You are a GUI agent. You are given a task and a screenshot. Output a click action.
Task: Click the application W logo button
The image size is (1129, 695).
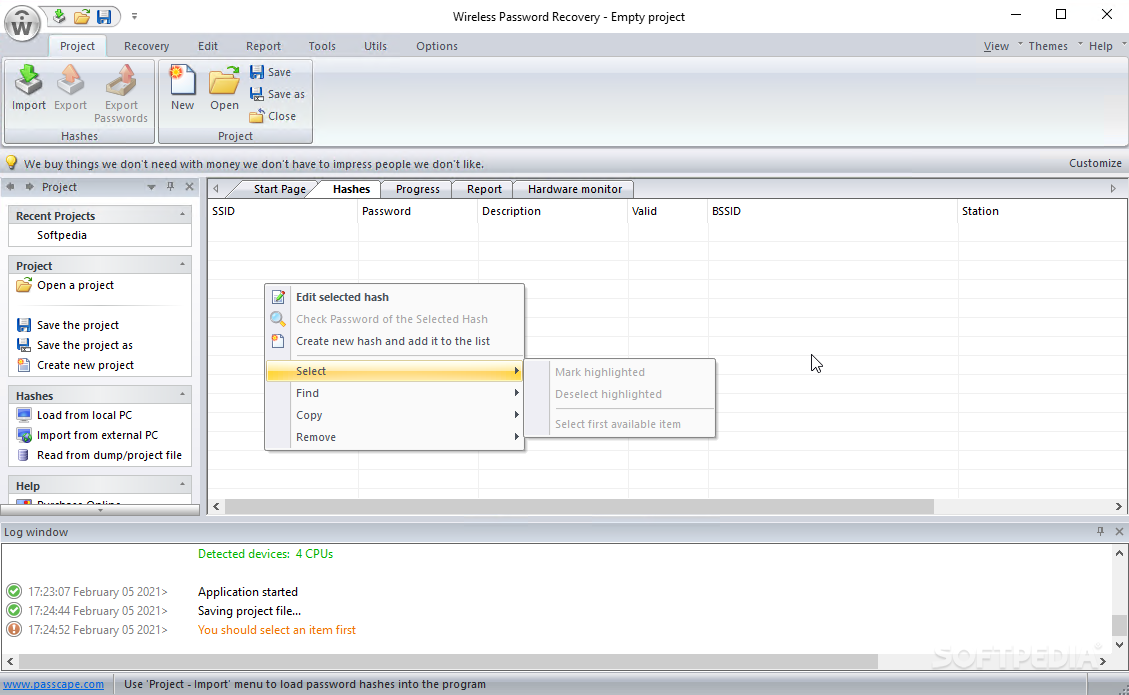[x=22, y=24]
